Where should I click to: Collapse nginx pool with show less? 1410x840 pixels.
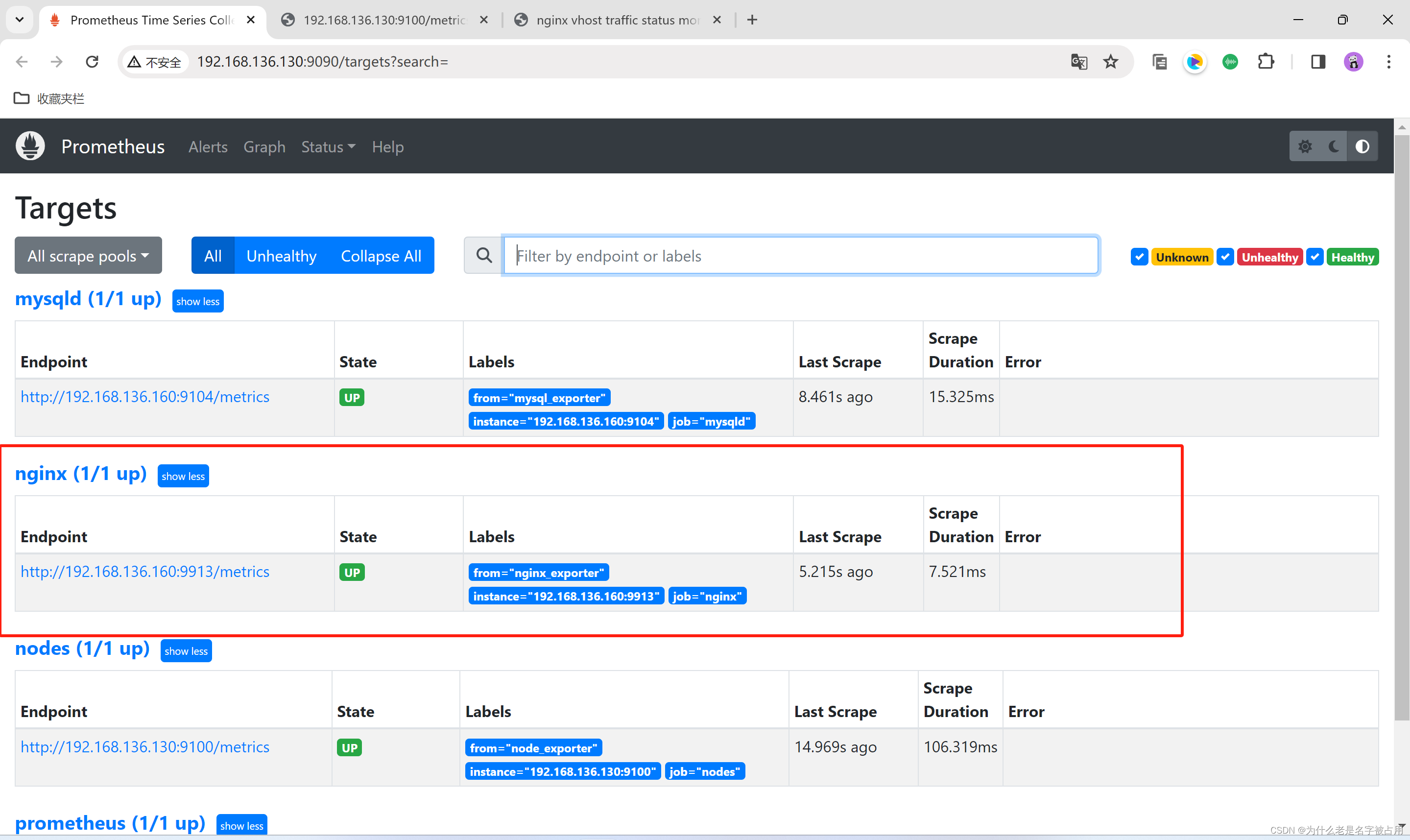[x=183, y=476]
